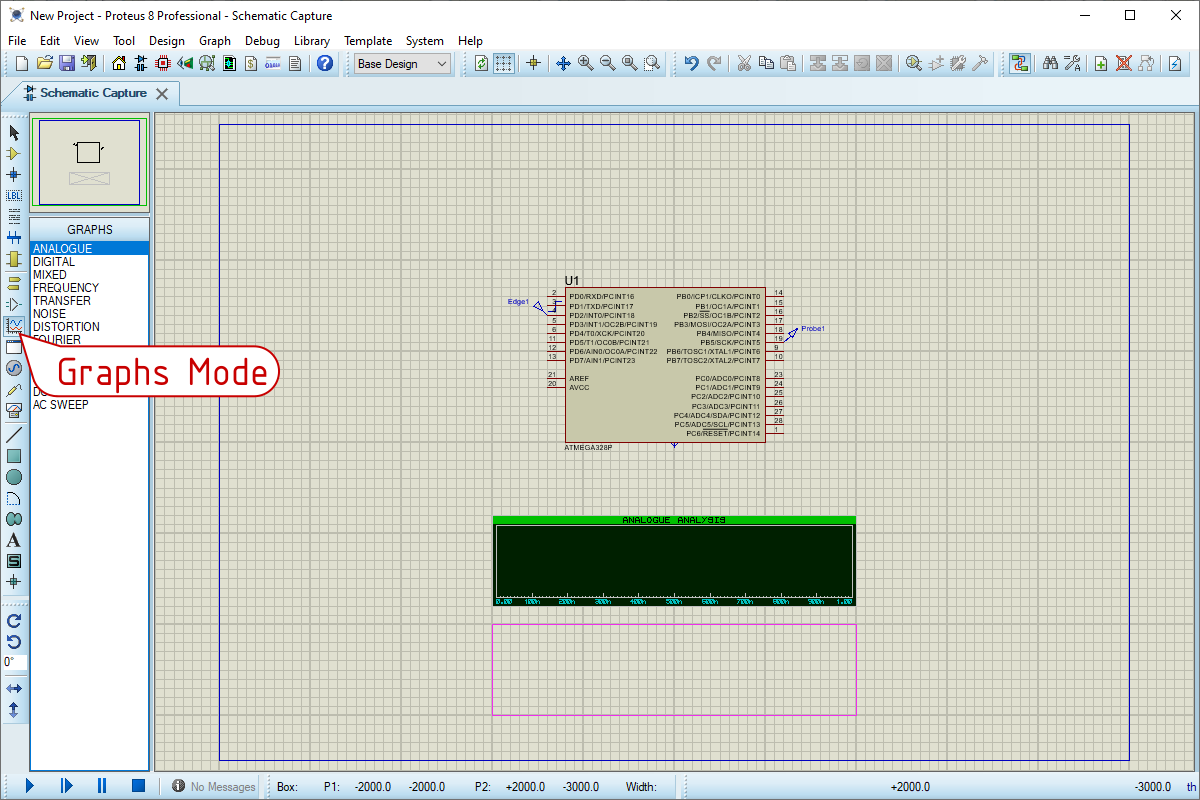Click the Undo arrow
The image size is (1200, 800).
click(691, 63)
